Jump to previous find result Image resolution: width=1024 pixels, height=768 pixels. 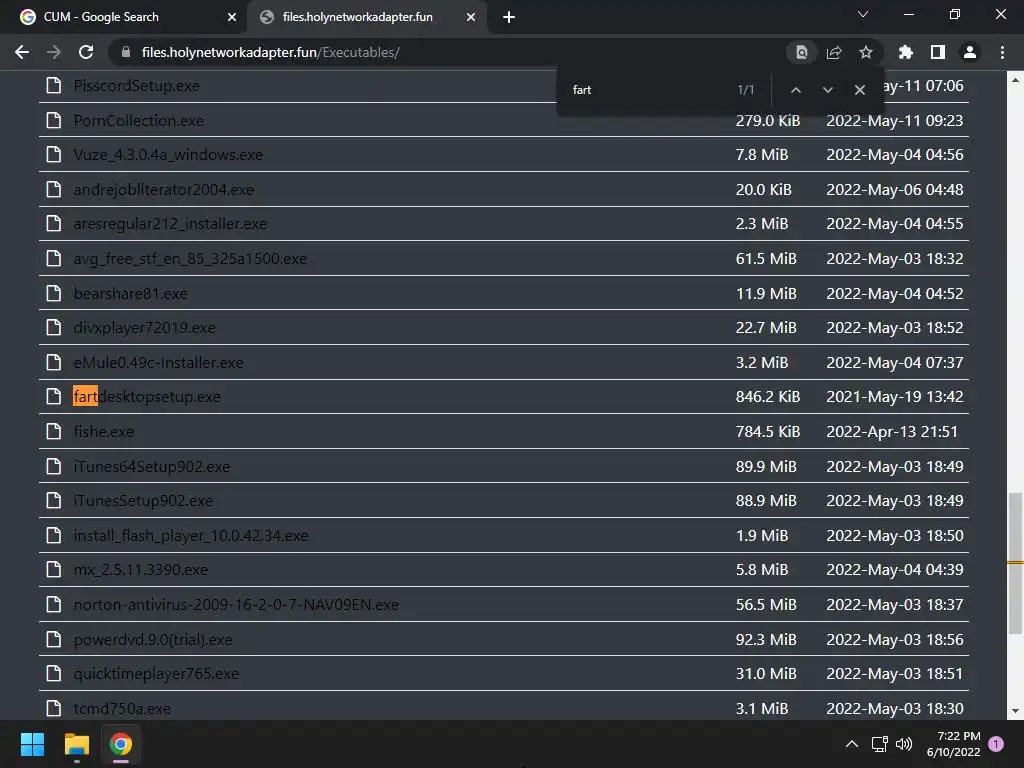(x=795, y=90)
